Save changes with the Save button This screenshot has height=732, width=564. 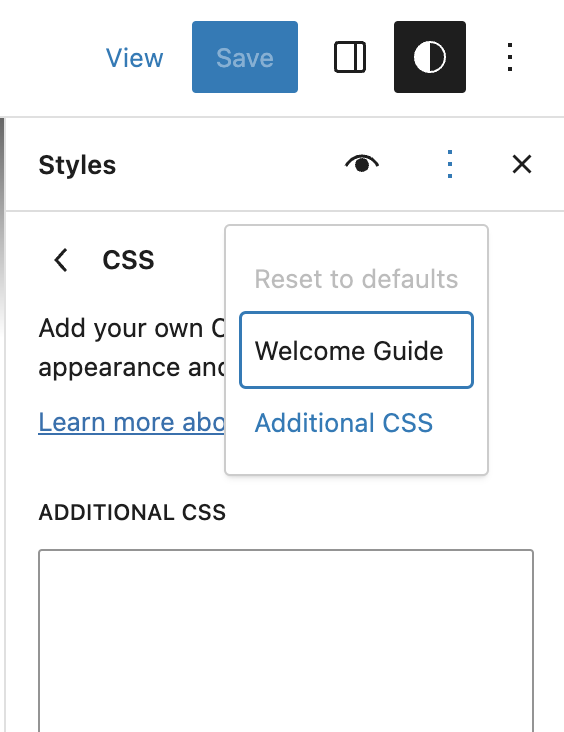point(245,57)
